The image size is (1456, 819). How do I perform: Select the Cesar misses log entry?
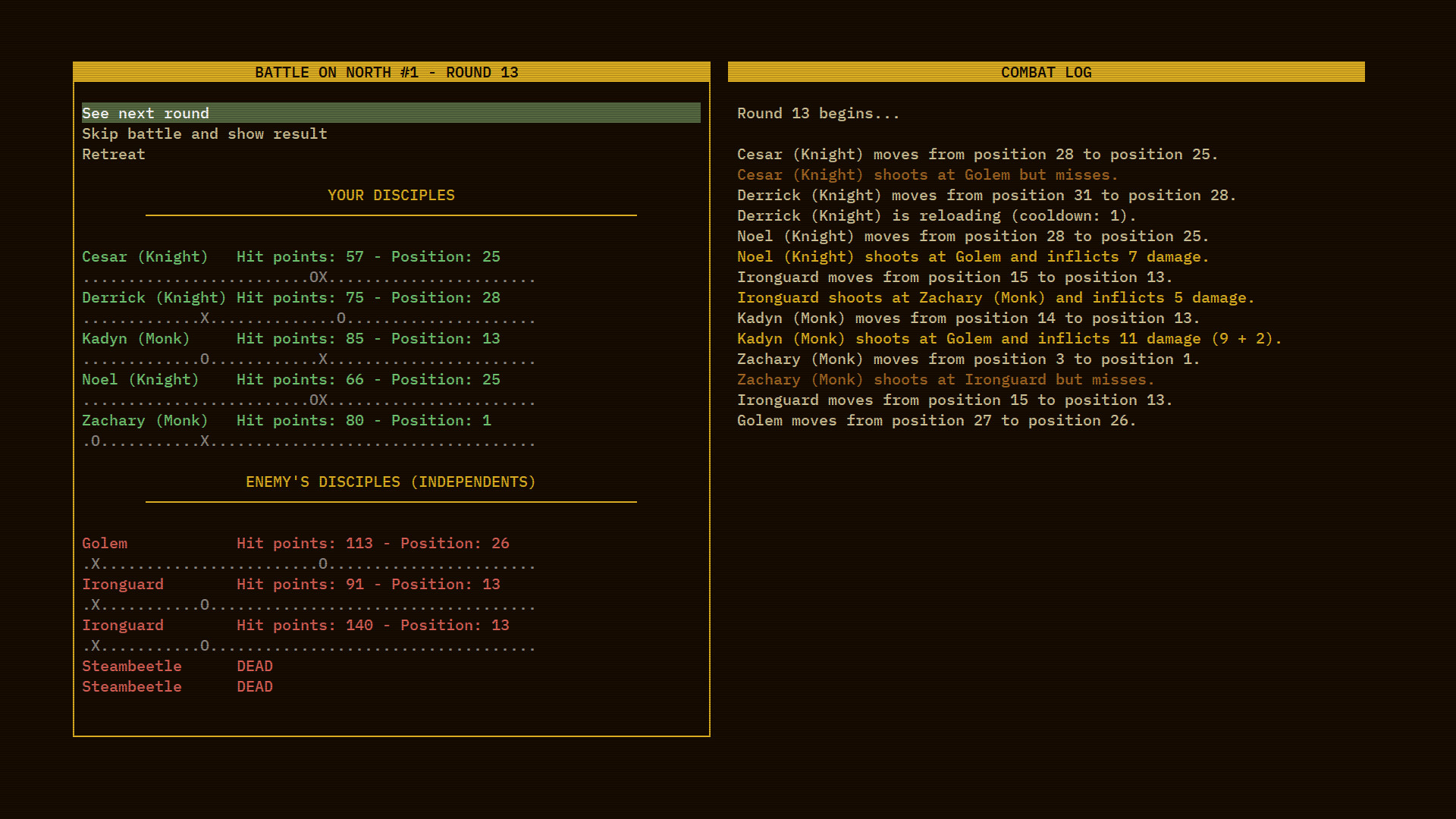[x=927, y=174]
